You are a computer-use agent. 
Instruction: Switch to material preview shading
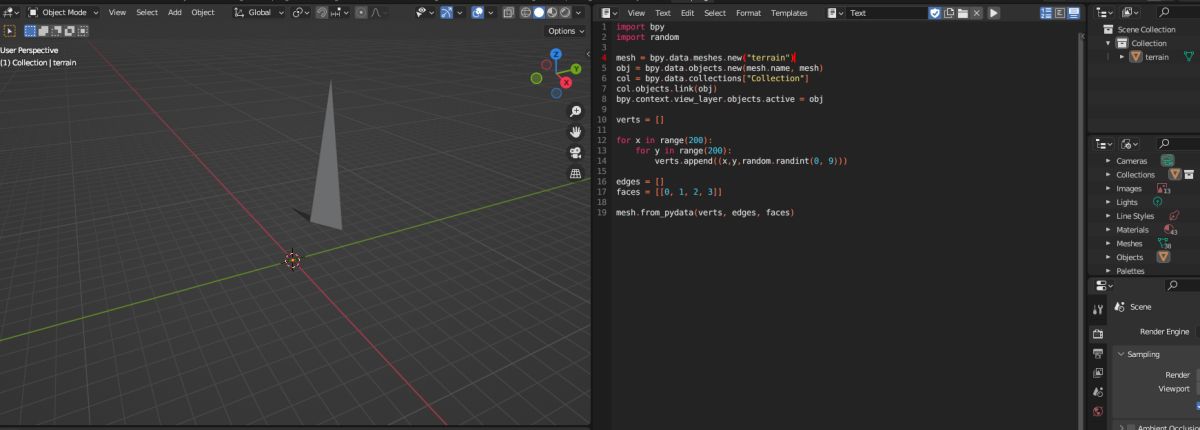pos(552,13)
